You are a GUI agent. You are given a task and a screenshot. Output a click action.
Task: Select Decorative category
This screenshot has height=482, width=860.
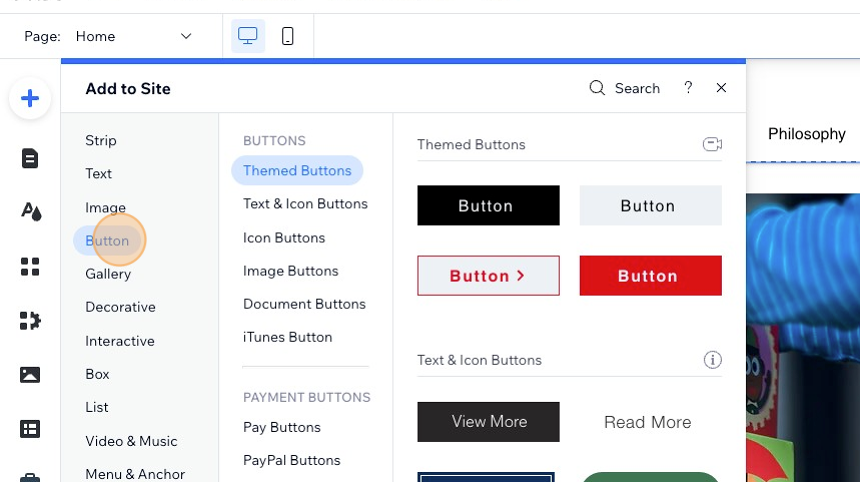(x=121, y=307)
